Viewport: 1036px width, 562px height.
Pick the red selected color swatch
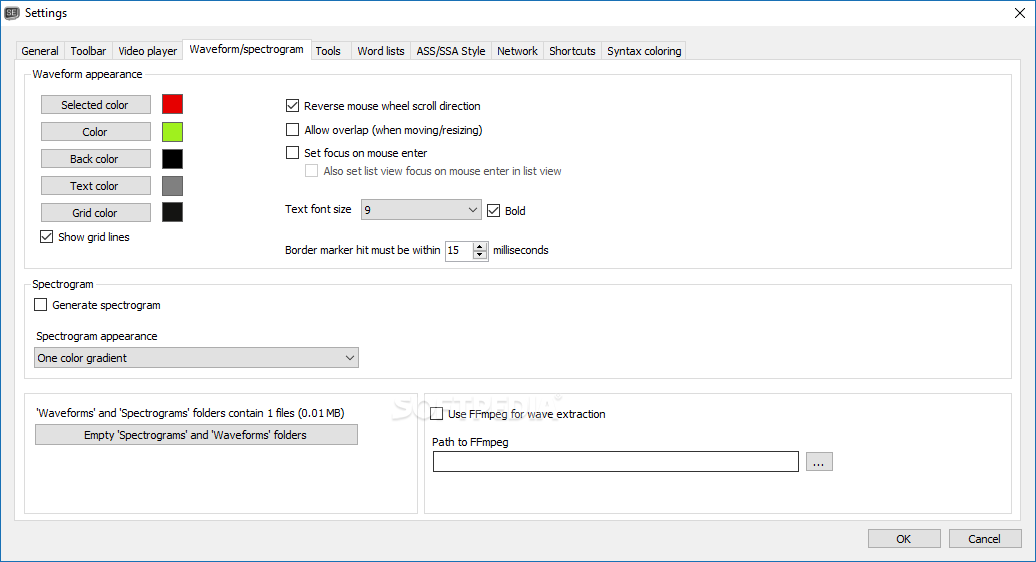pos(172,104)
